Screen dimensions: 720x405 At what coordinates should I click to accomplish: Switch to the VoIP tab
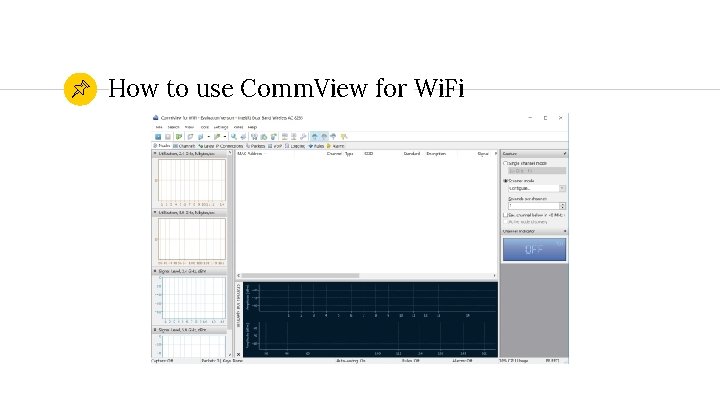pos(275,146)
